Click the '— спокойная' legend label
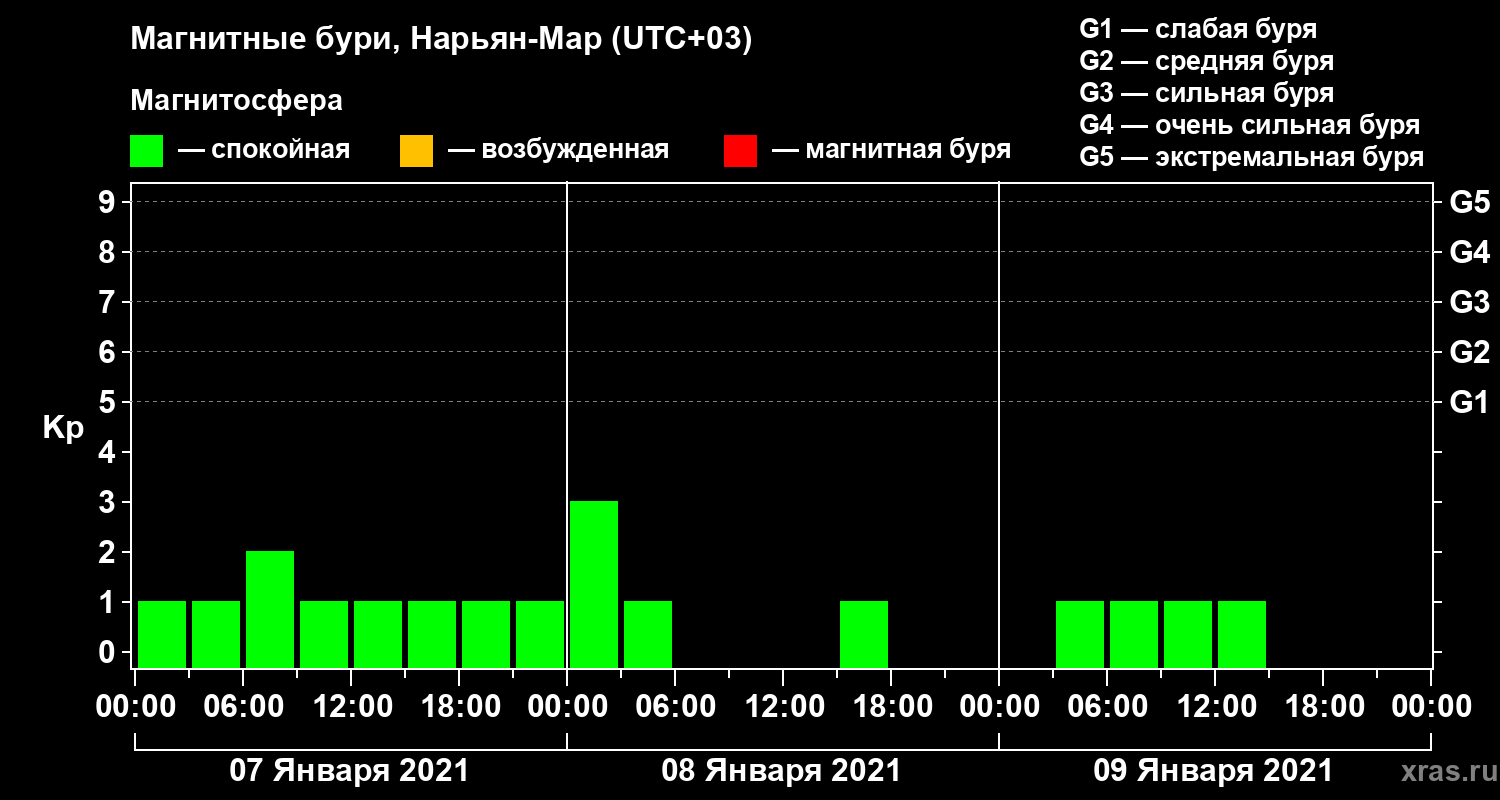Viewport: 1500px width, 800px height. (x=264, y=151)
